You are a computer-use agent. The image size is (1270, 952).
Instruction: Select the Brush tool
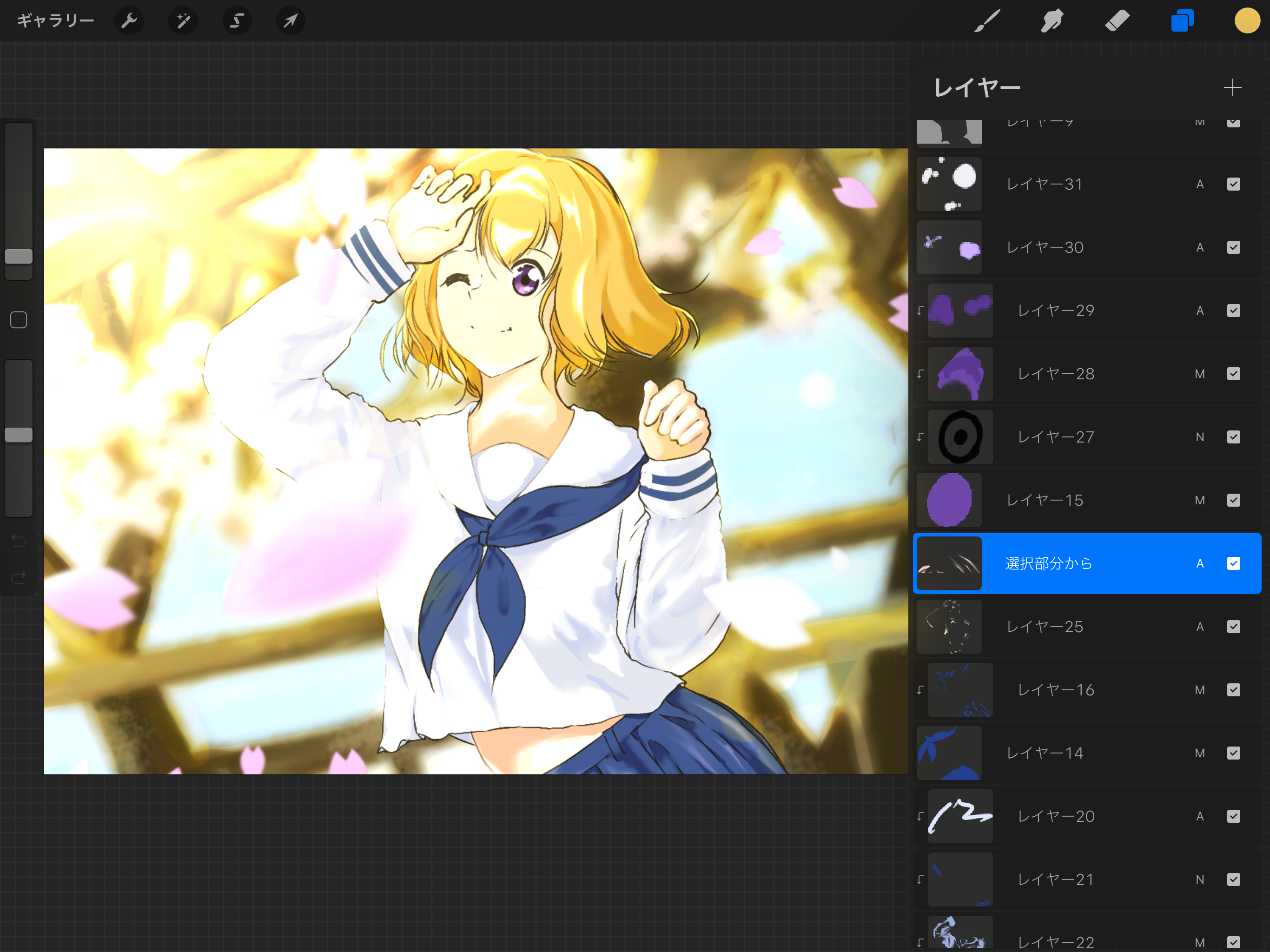[x=987, y=21]
